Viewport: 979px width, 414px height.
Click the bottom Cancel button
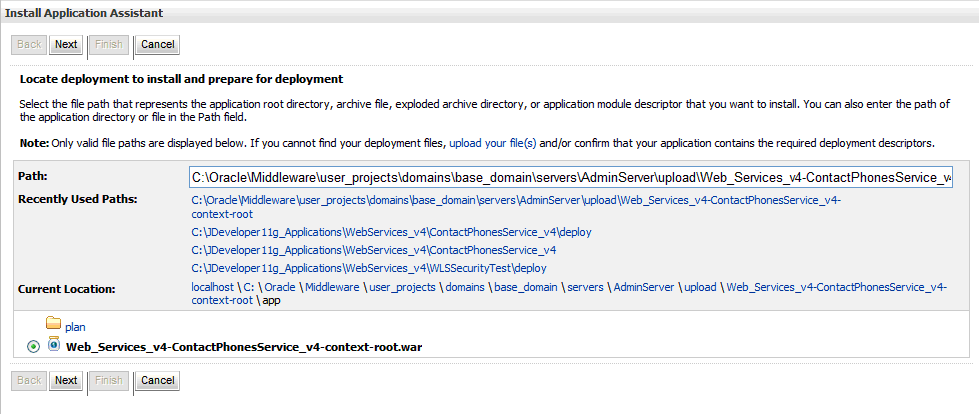(x=157, y=380)
